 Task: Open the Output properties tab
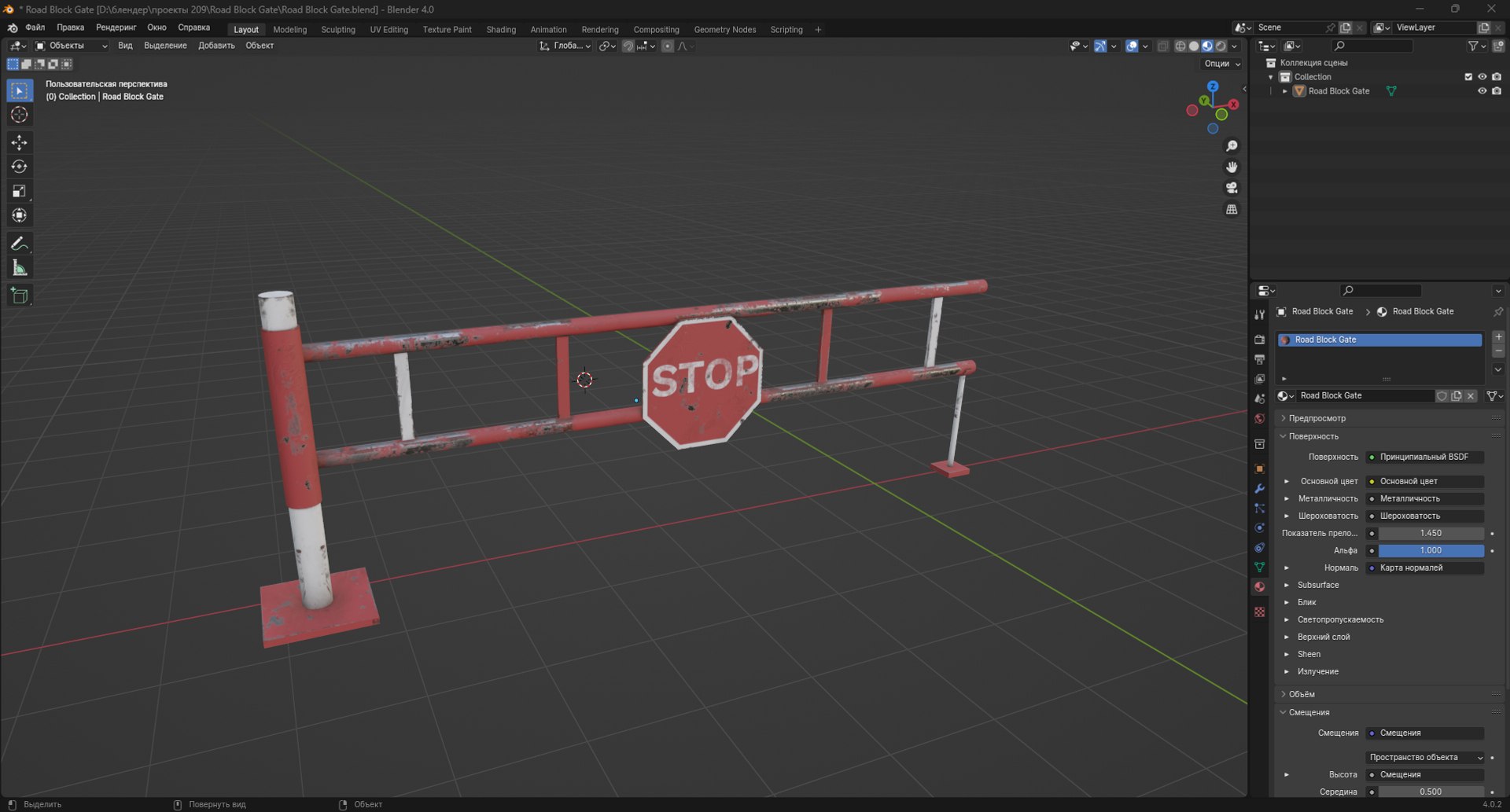coord(1260,359)
